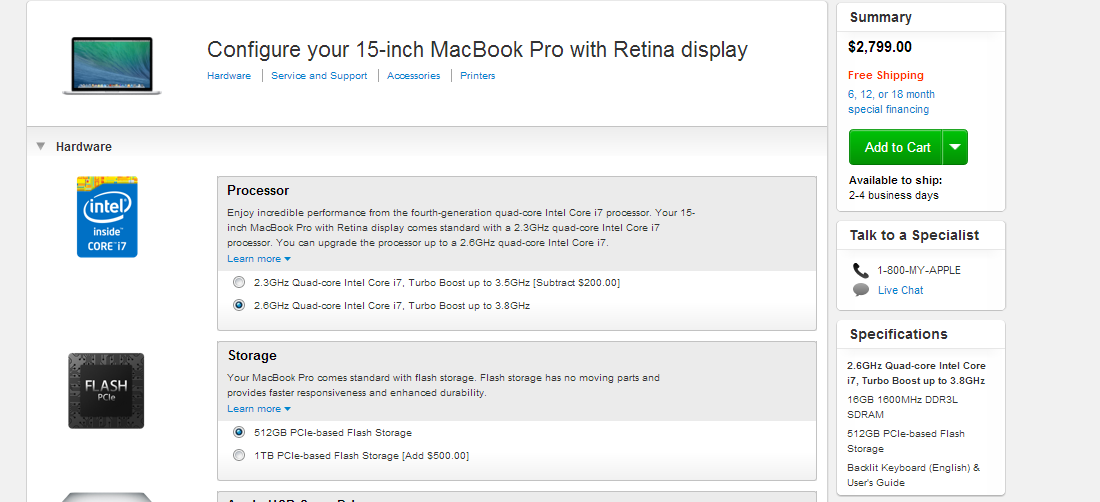Select the 2.3GHz Quad-core processor option
The image size is (1100, 502).
(239, 283)
